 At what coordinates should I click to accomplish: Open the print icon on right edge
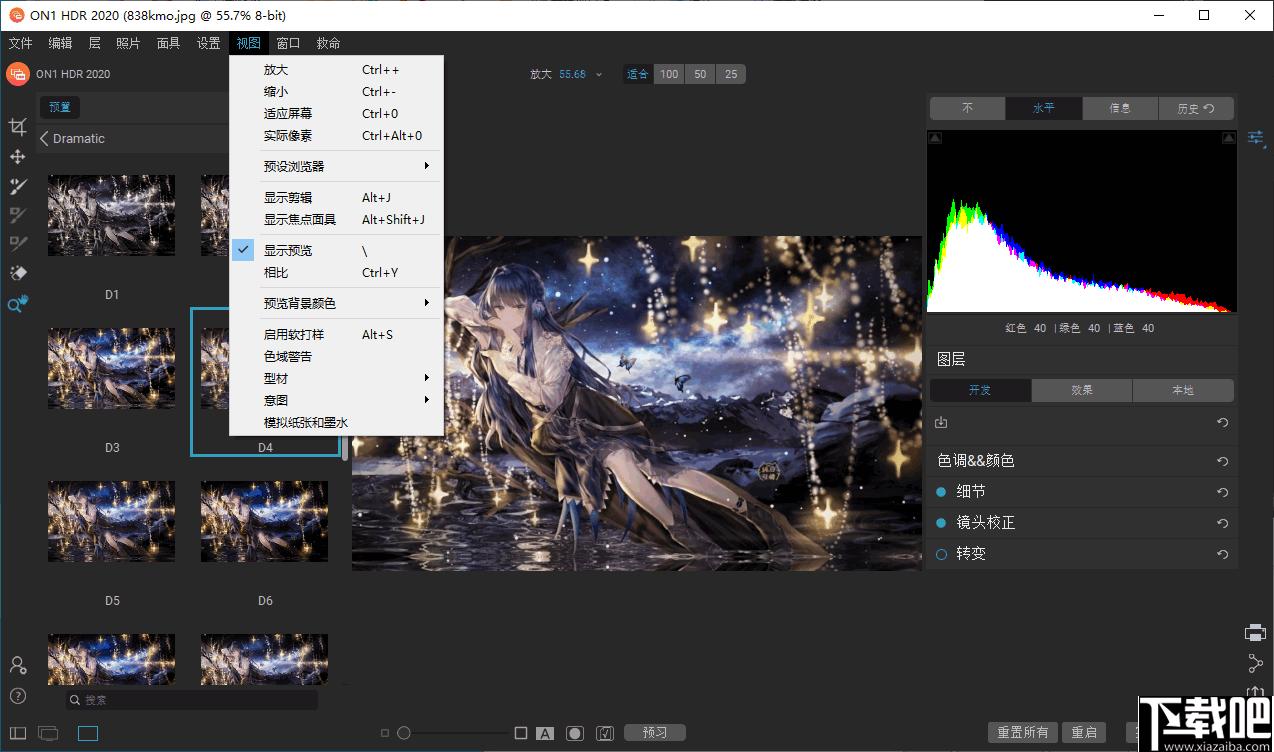click(1256, 632)
